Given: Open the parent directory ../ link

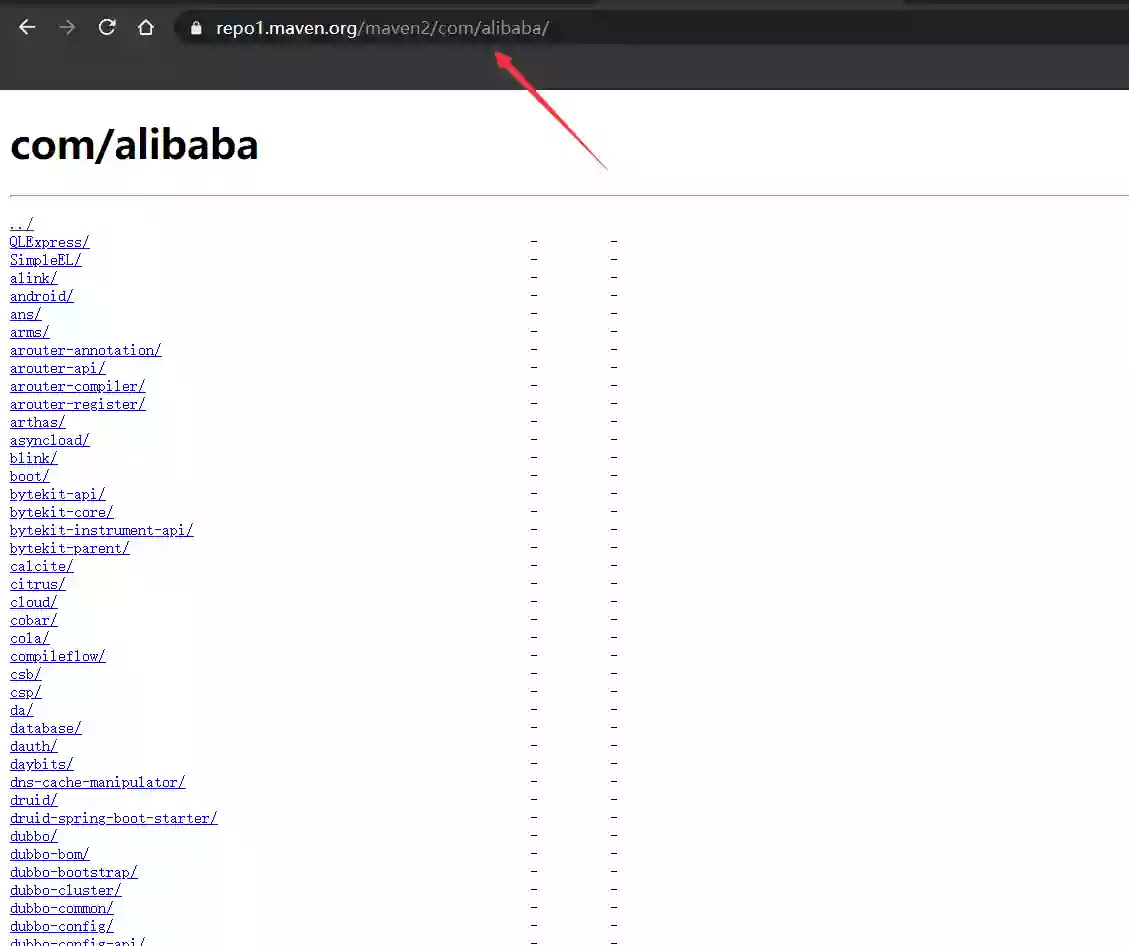Looking at the screenshot, I should [x=22, y=224].
